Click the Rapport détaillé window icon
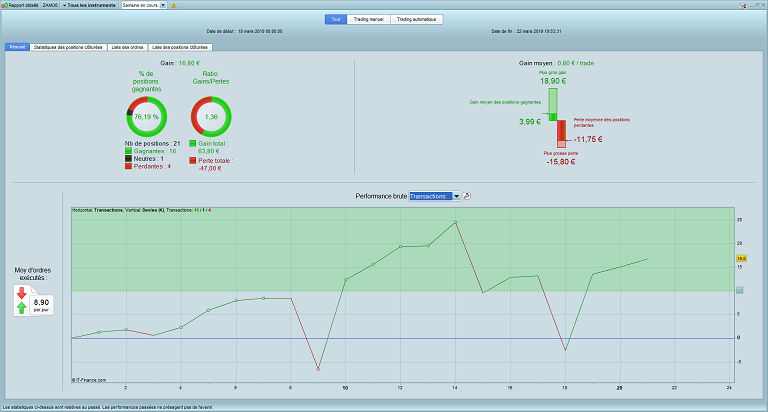 click(x=5, y=5)
